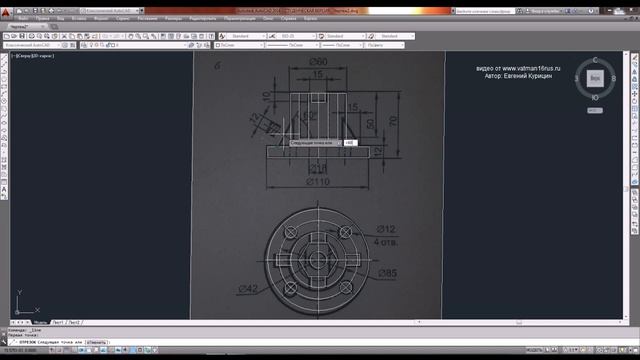Select the Hatch tool in the Draw toolbar
640x360 pixels.
(x=4, y=160)
